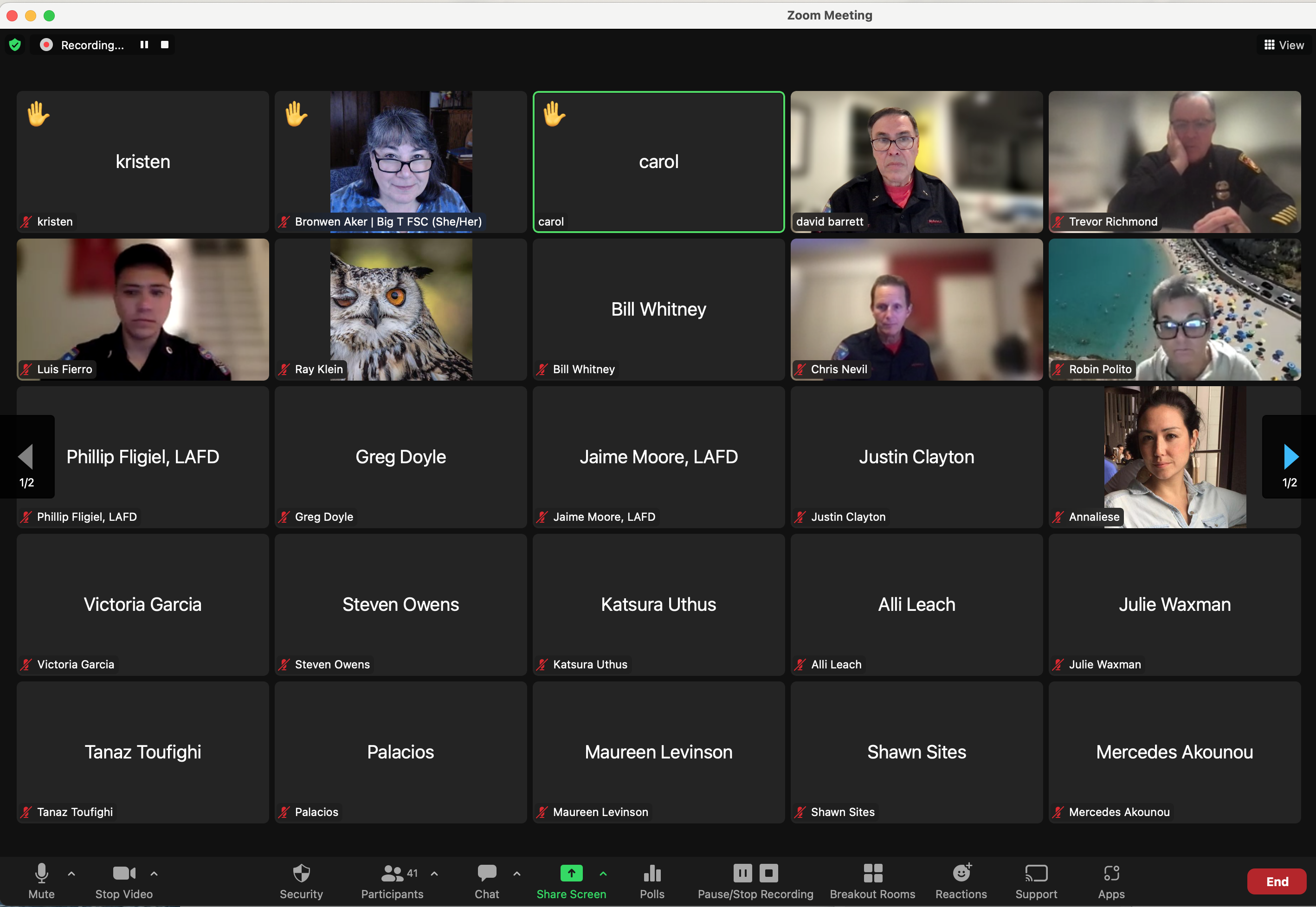Select carol's active speaker tile

(x=659, y=162)
